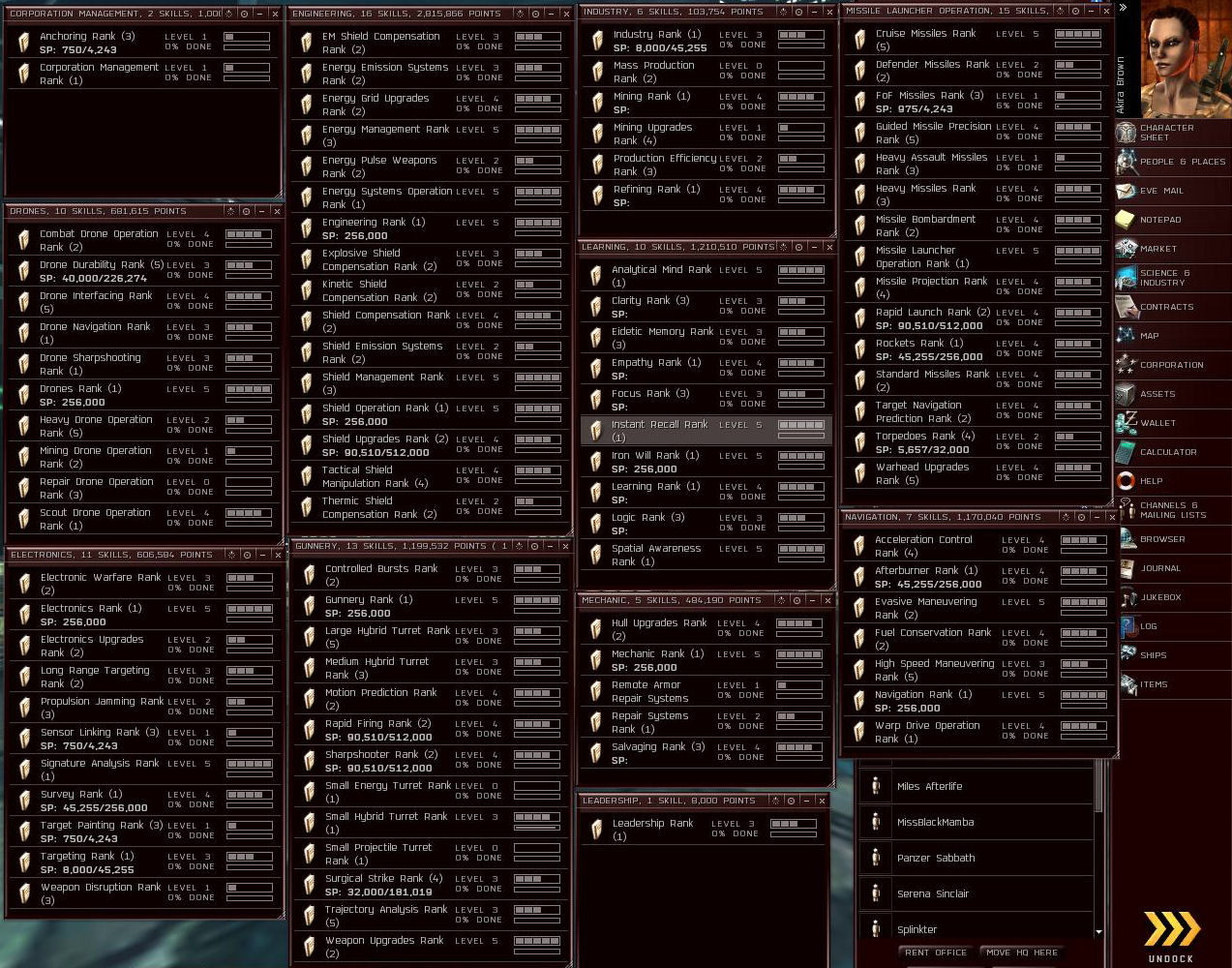The image size is (1232, 968).
Task: Open the Wallet
Action: 1172,423
